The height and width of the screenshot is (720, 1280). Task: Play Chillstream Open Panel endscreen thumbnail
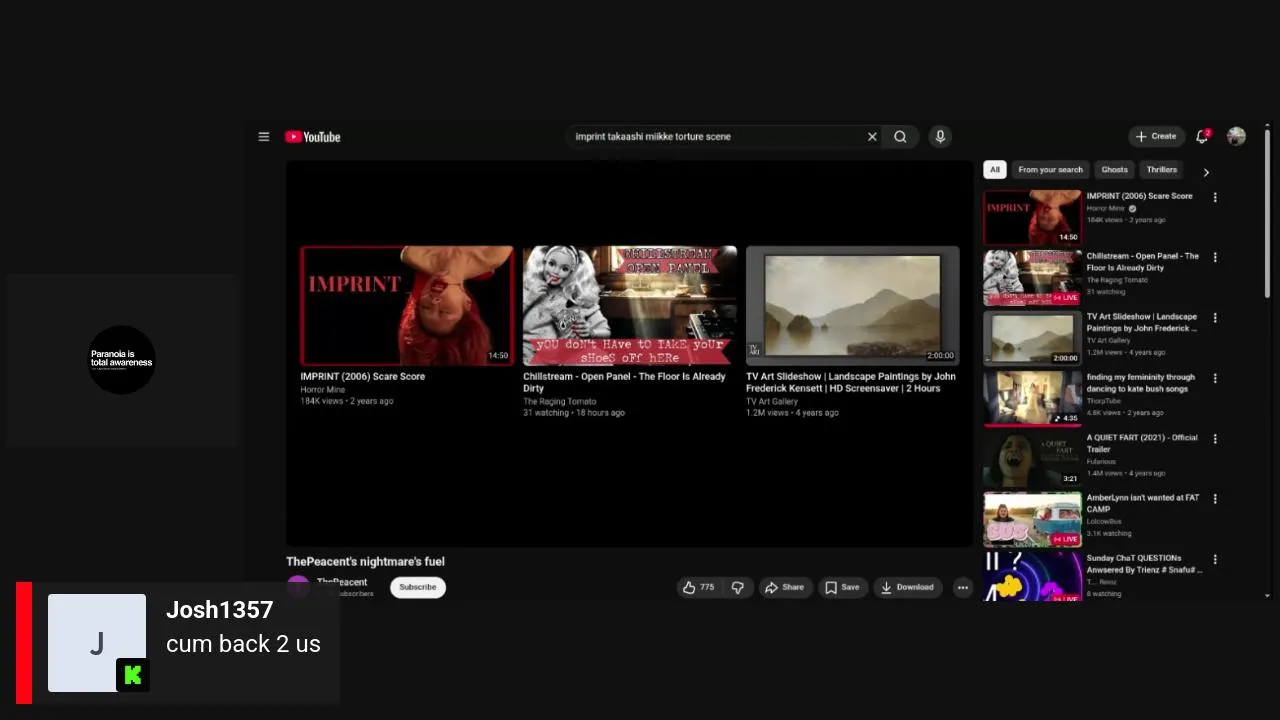630,306
